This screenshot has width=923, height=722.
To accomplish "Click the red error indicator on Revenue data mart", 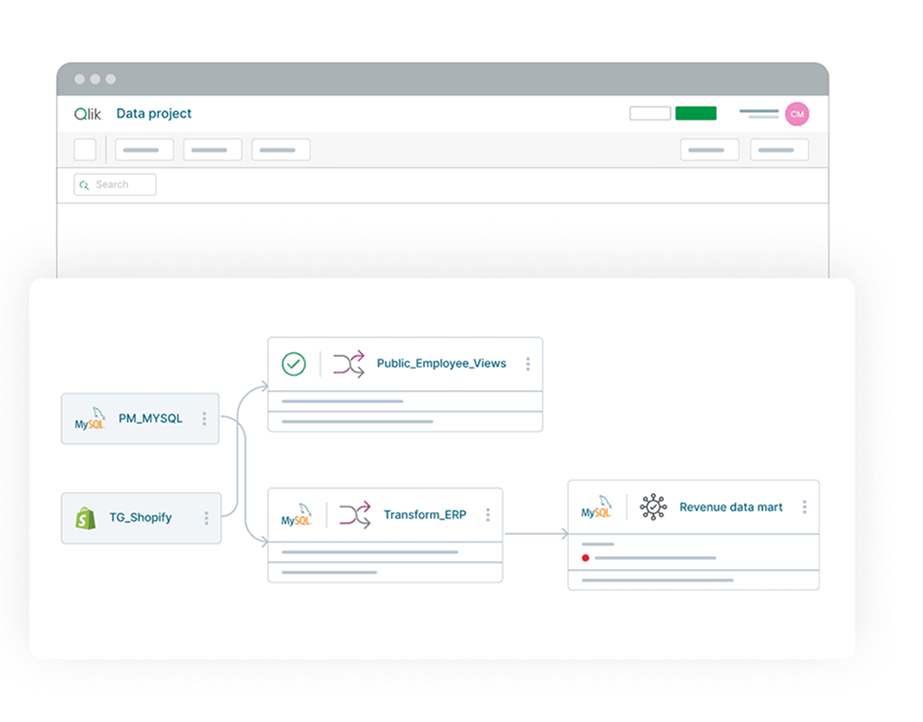I will click(585, 559).
